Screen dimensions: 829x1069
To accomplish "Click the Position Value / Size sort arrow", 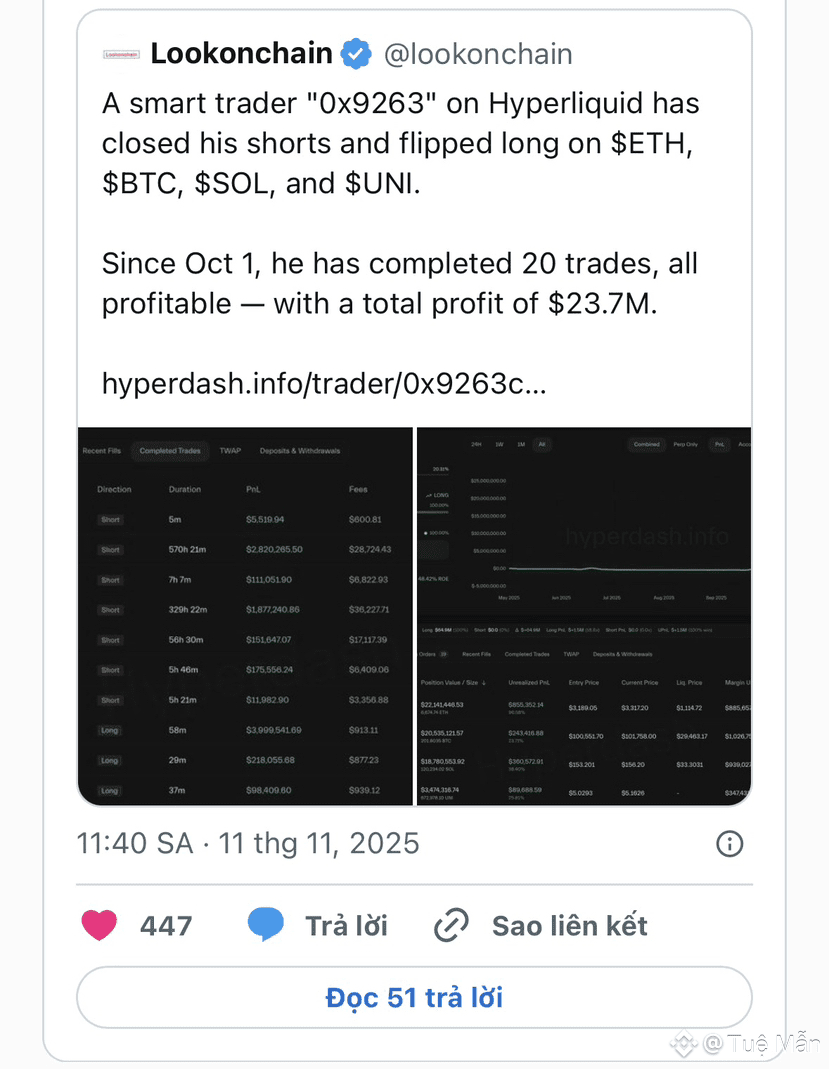I will point(485,682).
